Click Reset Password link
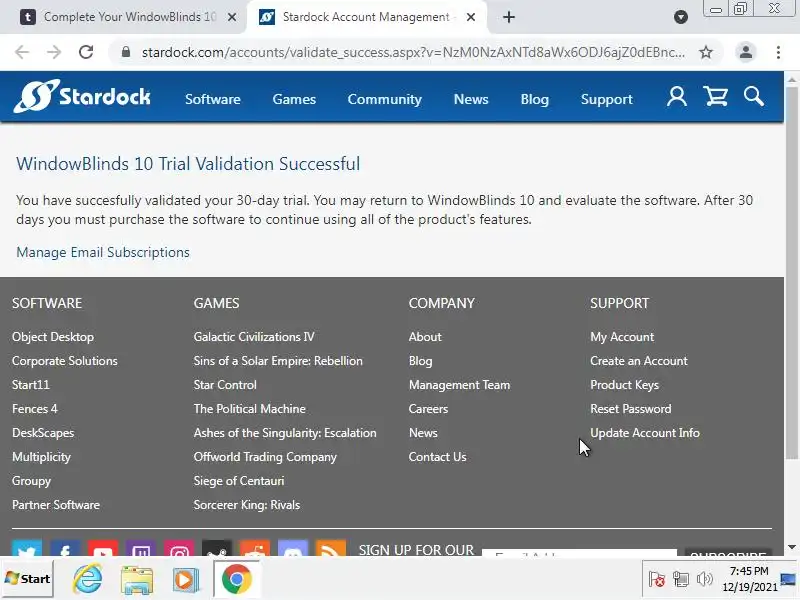Screen dimensions: 800x600 click(631, 409)
